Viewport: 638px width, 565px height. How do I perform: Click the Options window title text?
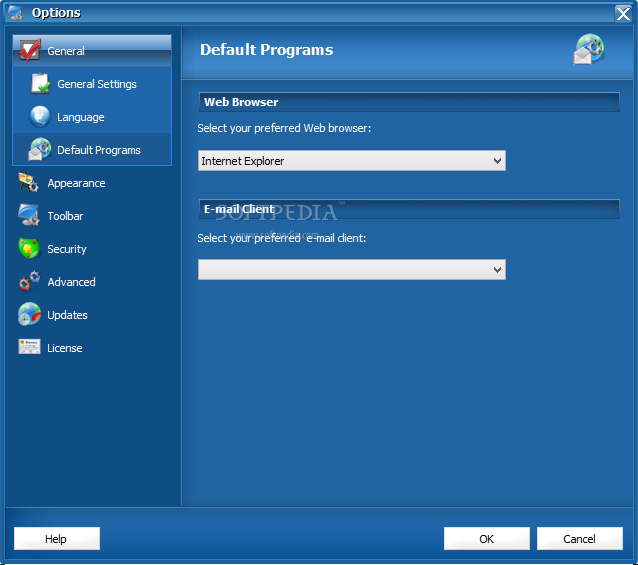(x=56, y=13)
